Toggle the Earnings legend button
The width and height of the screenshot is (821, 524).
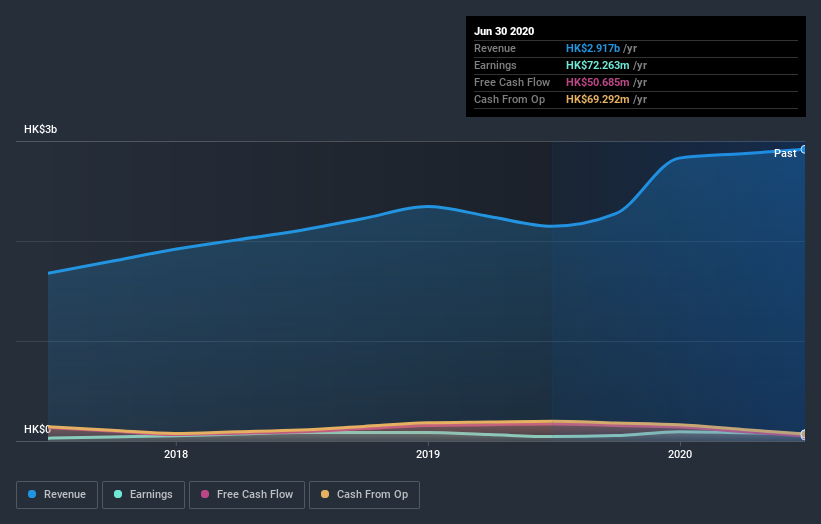(143, 495)
